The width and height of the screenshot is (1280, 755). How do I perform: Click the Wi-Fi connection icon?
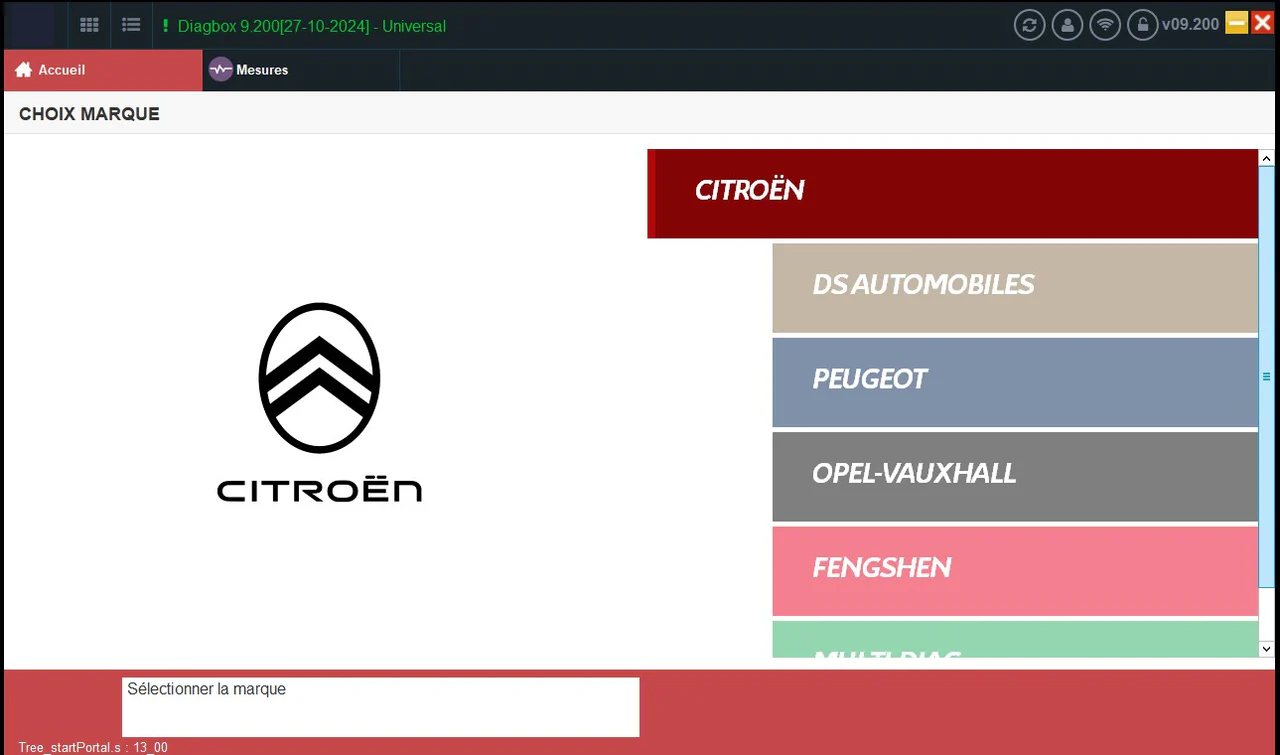(1105, 25)
